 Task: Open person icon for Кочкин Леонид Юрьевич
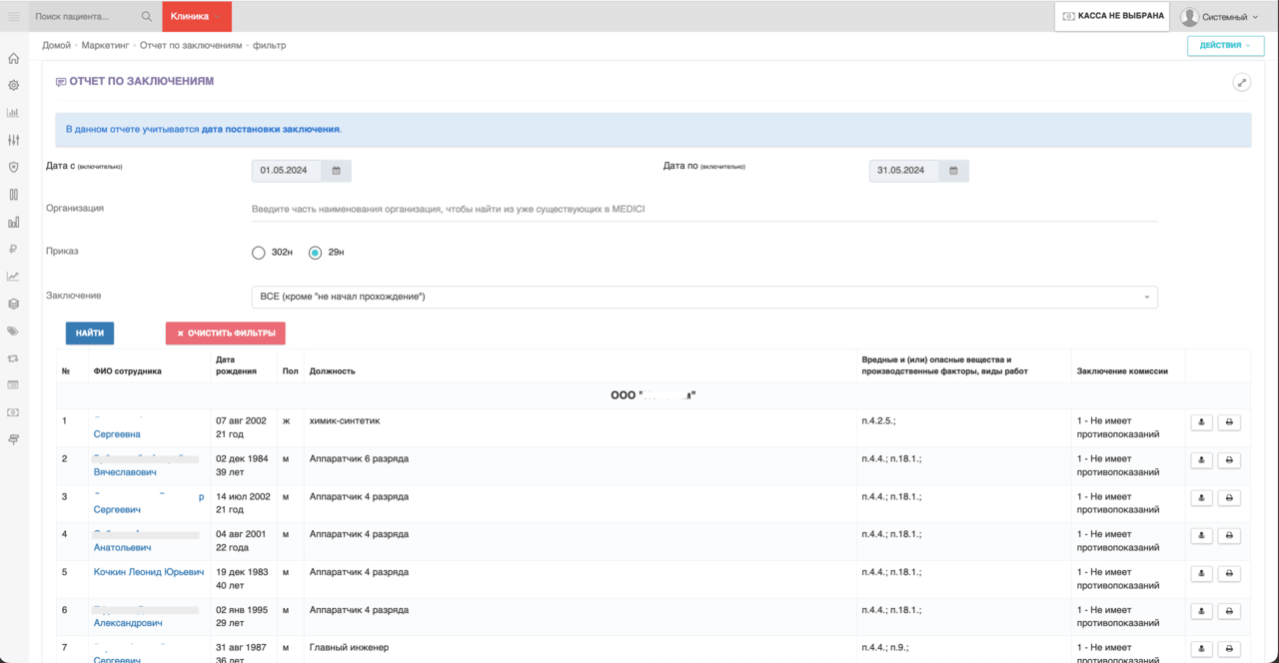1201,574
